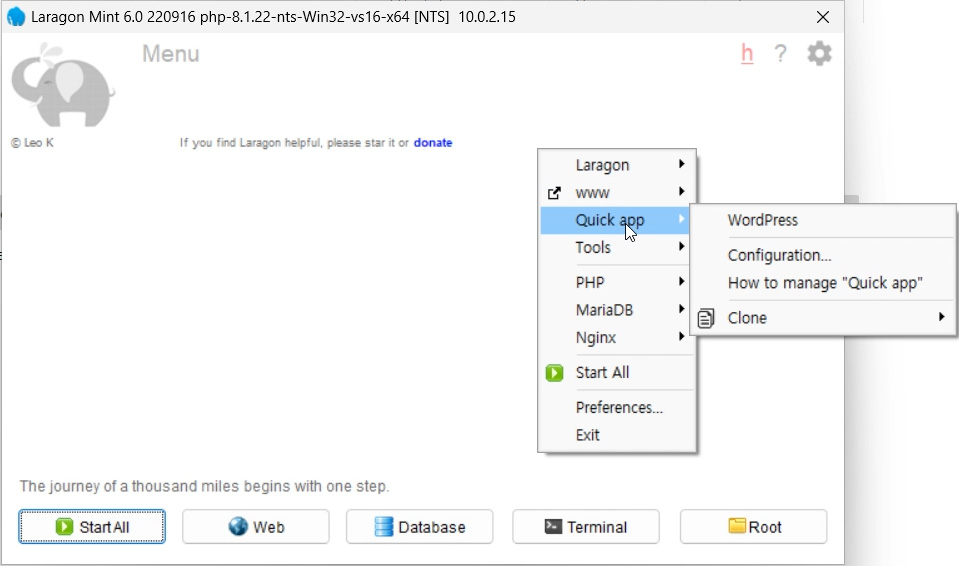Viewport: 959px width, 566px height.
Task: Click the blue Laragon title bar icon
Action: (x=16, y=17)
